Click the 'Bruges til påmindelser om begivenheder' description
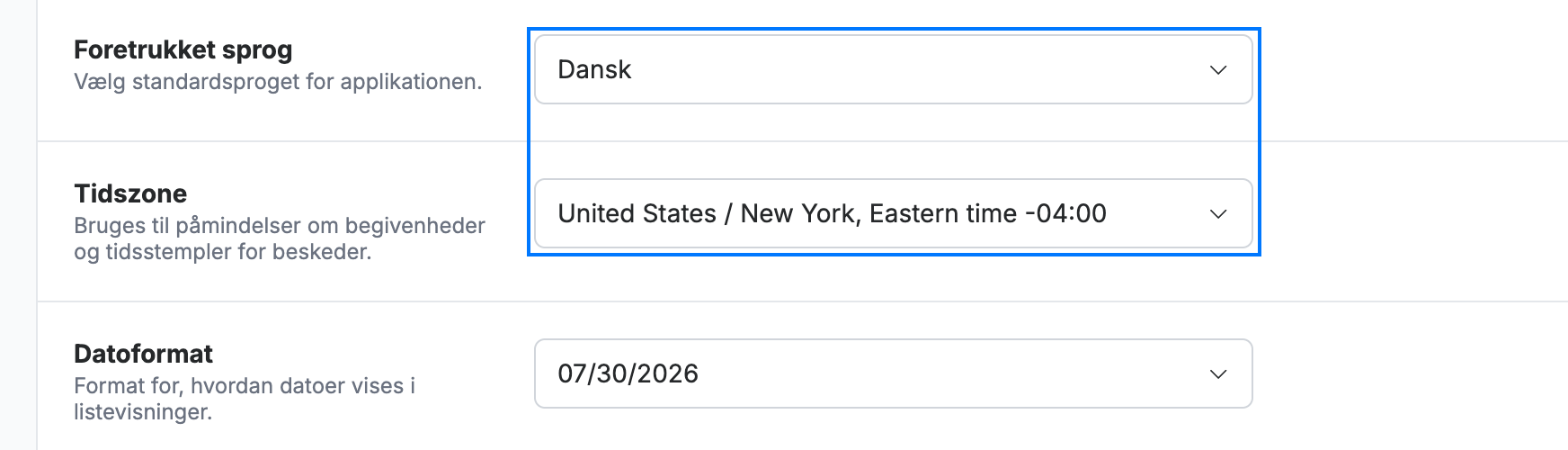Image resolution: width=1568 pixels, height=450 pixels. pos(280,225)
